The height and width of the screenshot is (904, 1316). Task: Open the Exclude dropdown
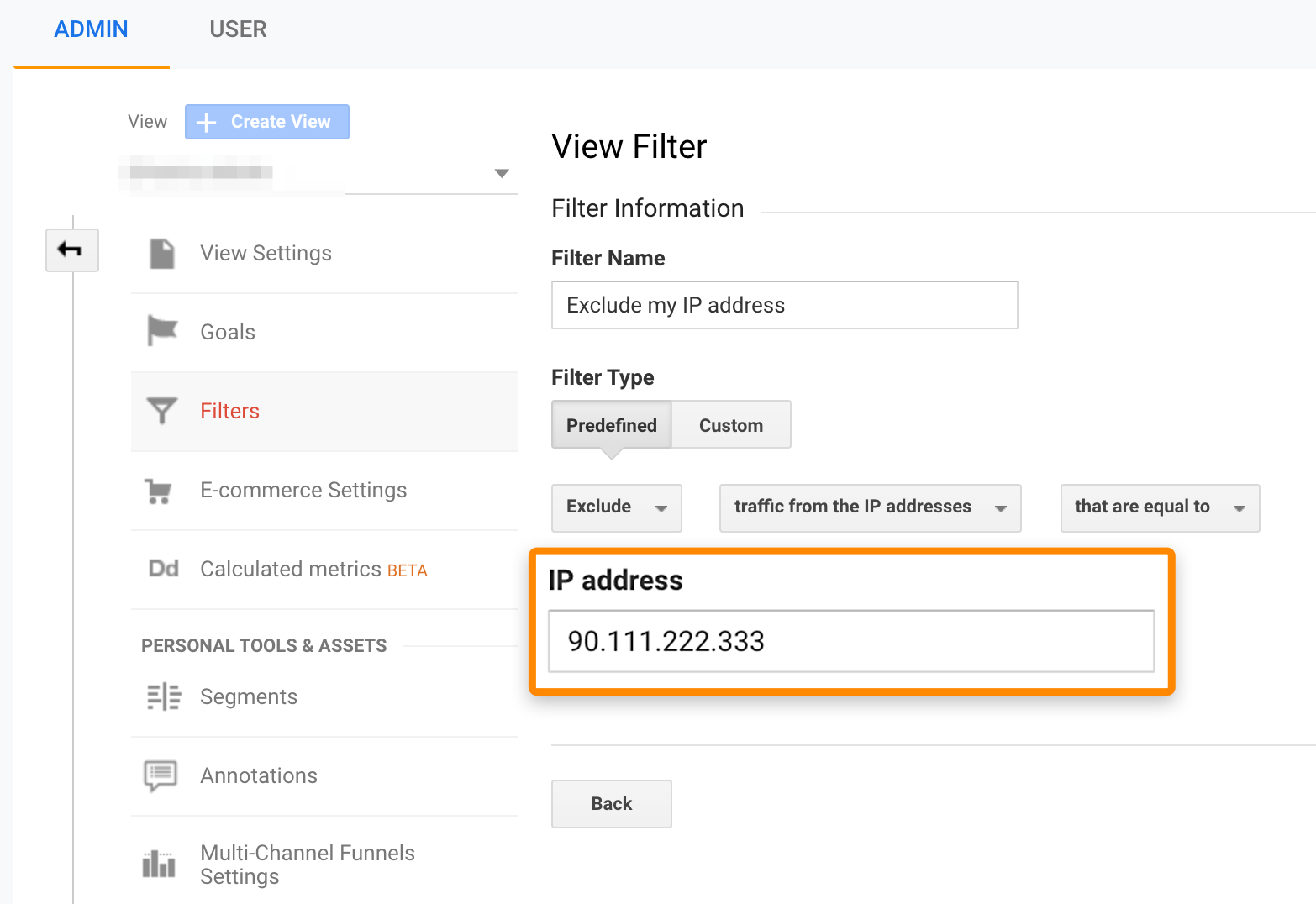[x=616, y=507]
